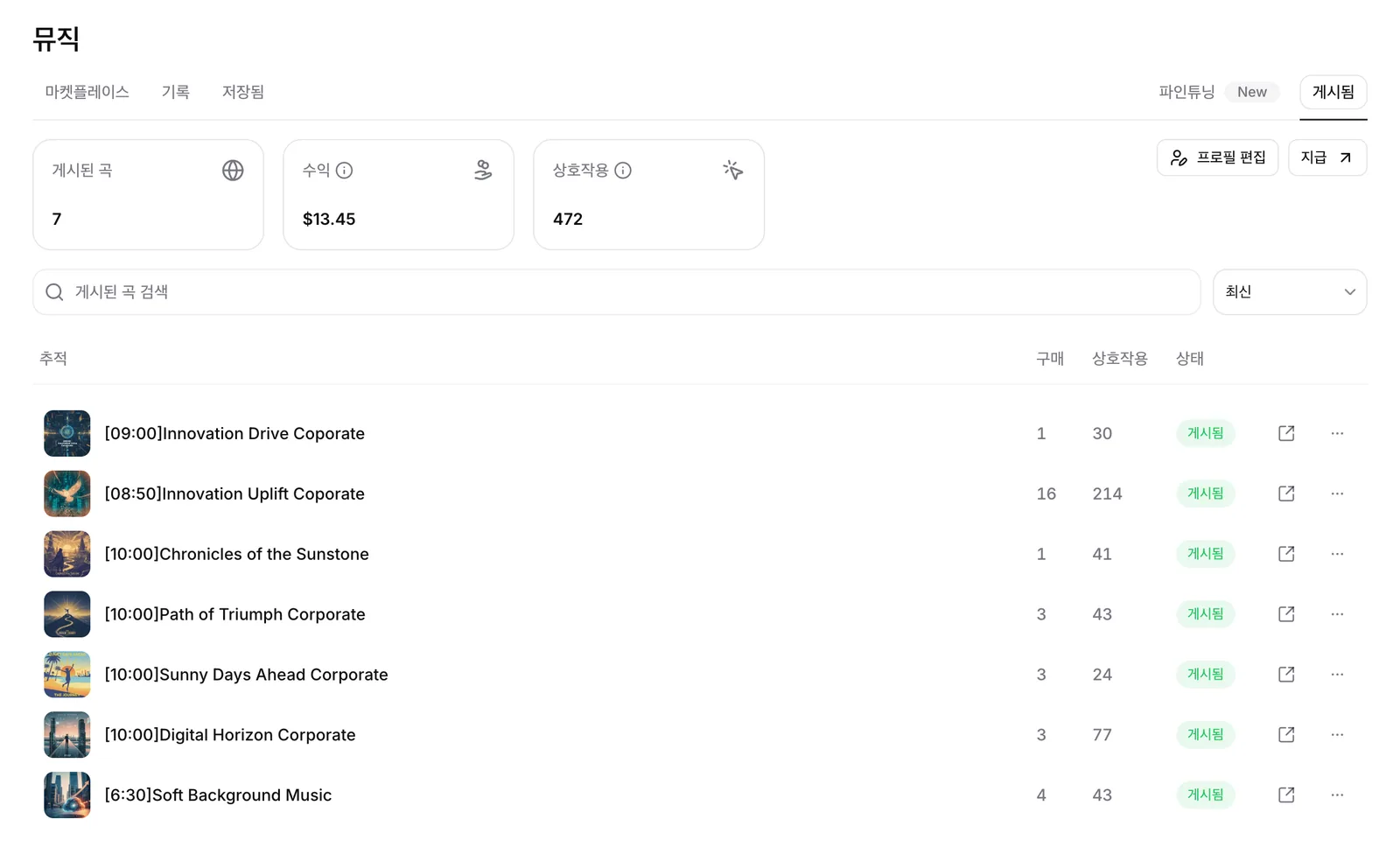1400x868 pixels.
Task: Open more options for Chronicles of the Sunstone
Action: click(x=1337, y=554)
